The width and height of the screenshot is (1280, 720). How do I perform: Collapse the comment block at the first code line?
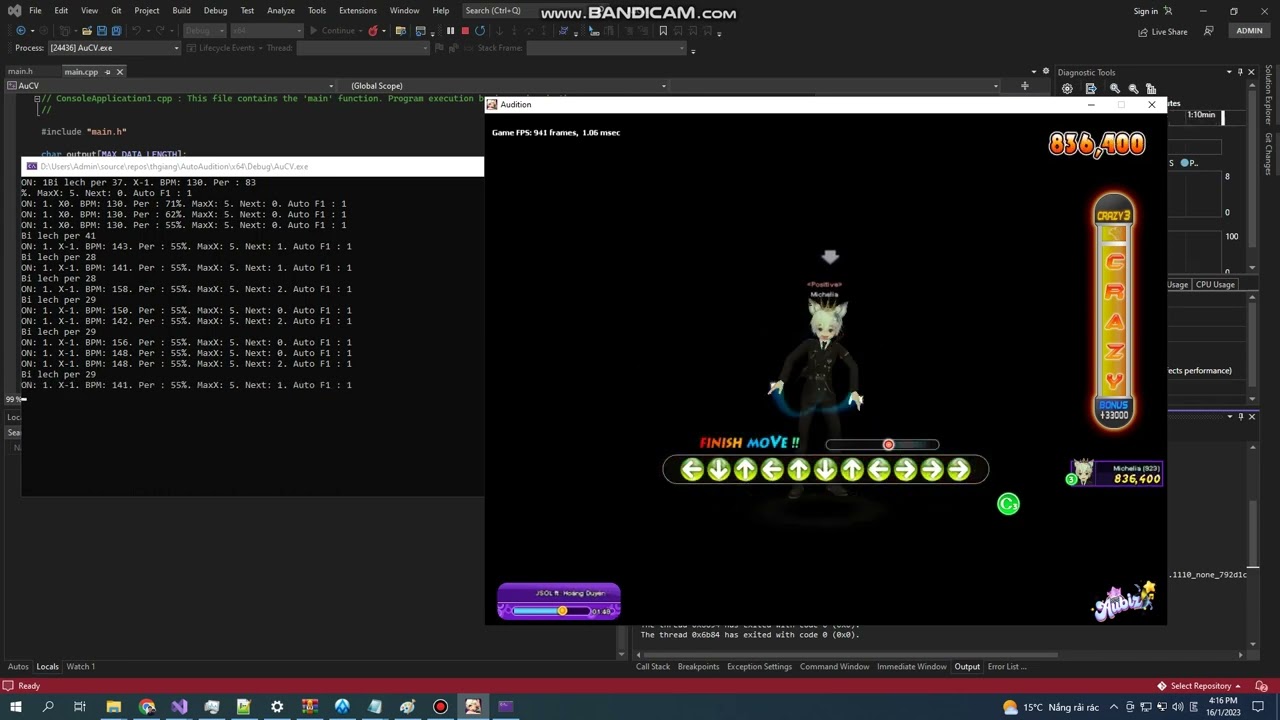(37, 99)
